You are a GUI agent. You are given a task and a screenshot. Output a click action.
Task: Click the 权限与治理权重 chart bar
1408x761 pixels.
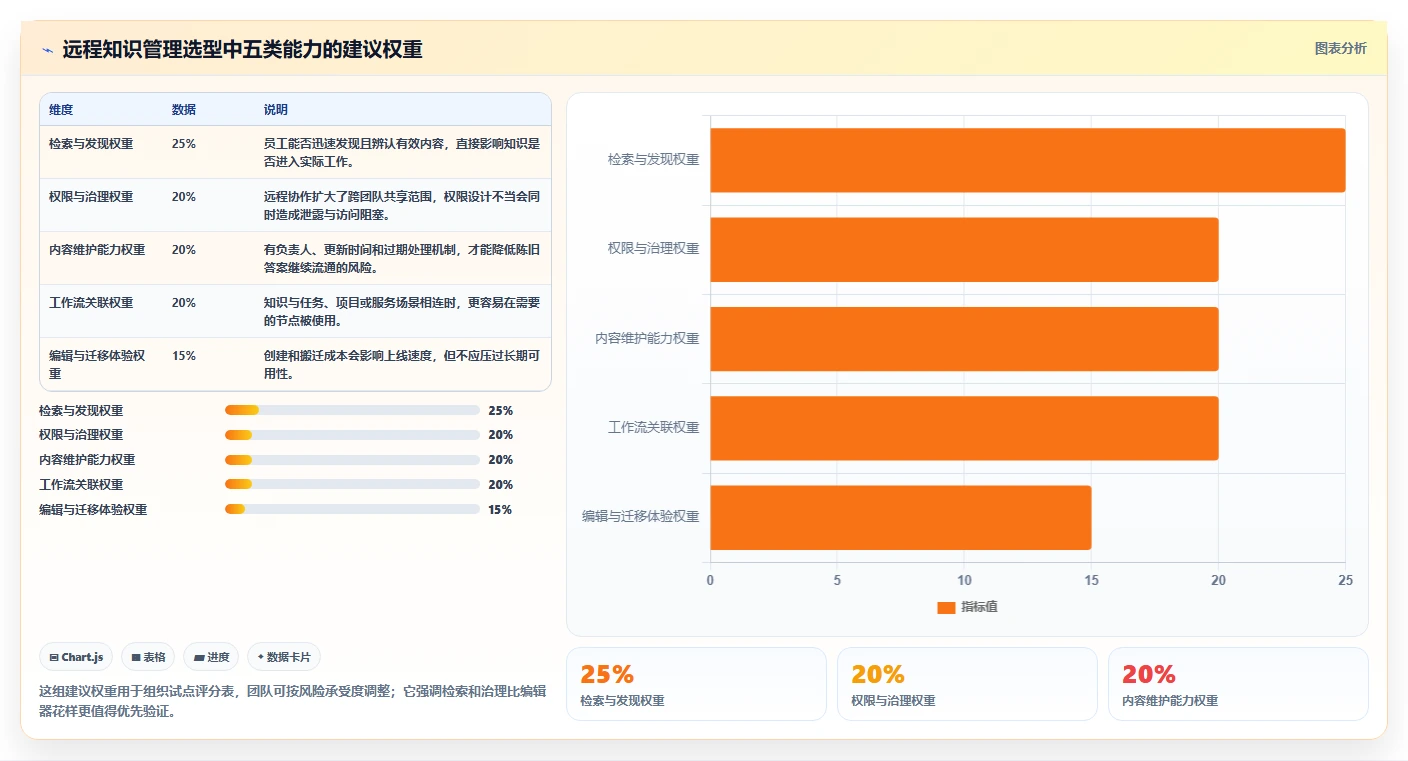(x=964, y=249)
